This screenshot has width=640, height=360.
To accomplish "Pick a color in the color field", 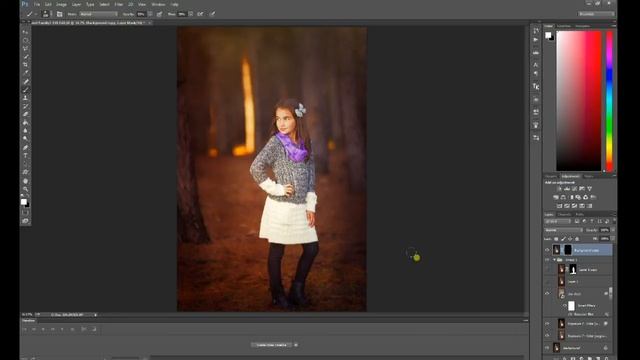I will pyautogui.click(x=579, y=101).
